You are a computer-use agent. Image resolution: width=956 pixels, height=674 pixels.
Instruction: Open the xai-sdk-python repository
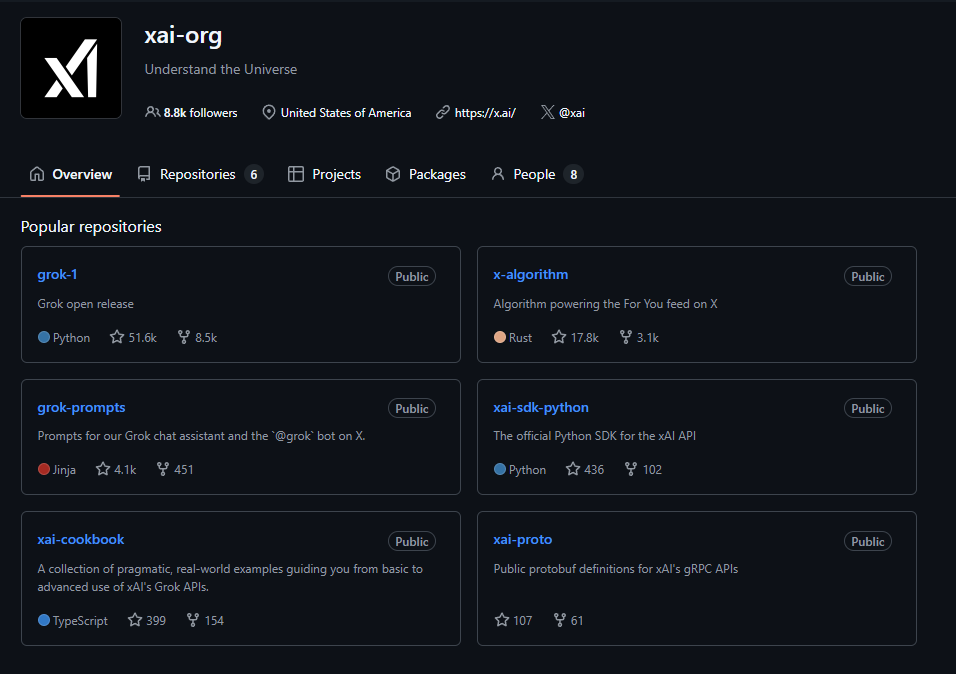(541, 407)
